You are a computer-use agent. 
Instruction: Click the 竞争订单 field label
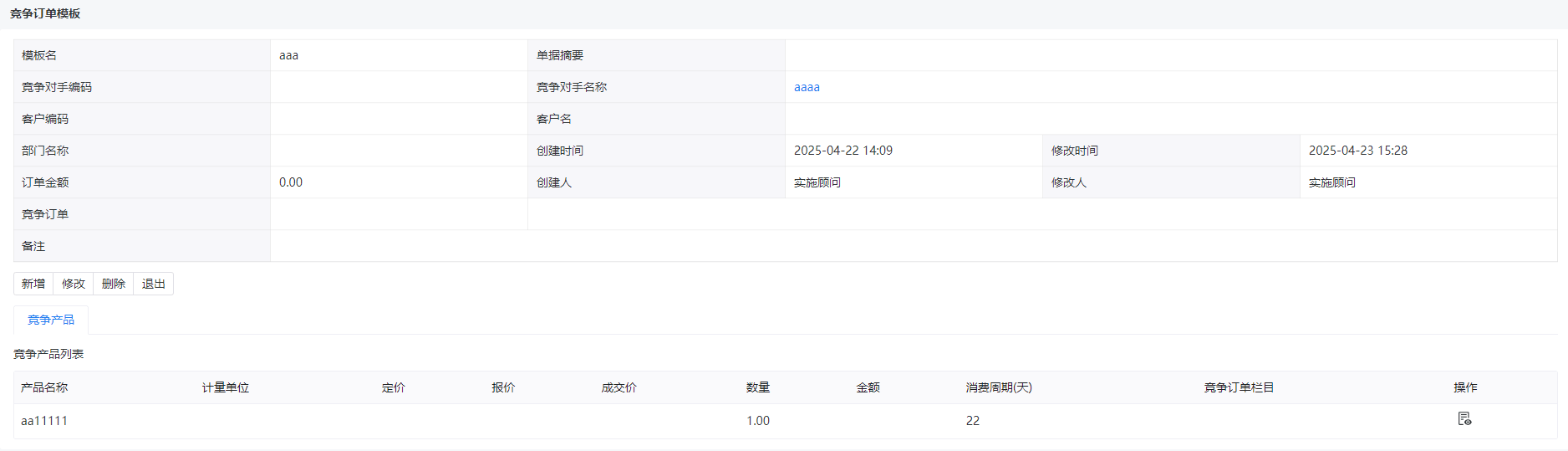[45, 214]
